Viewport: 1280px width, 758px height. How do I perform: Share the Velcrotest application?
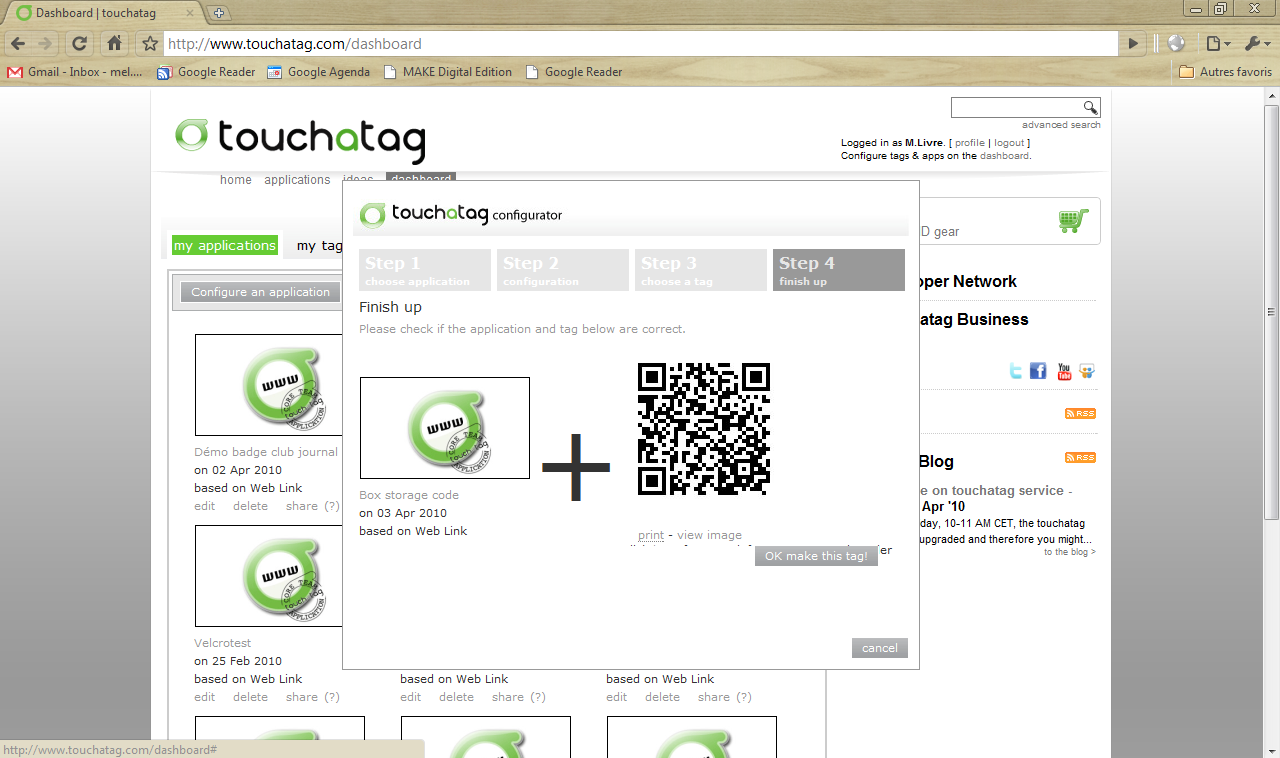coord(302,697)
